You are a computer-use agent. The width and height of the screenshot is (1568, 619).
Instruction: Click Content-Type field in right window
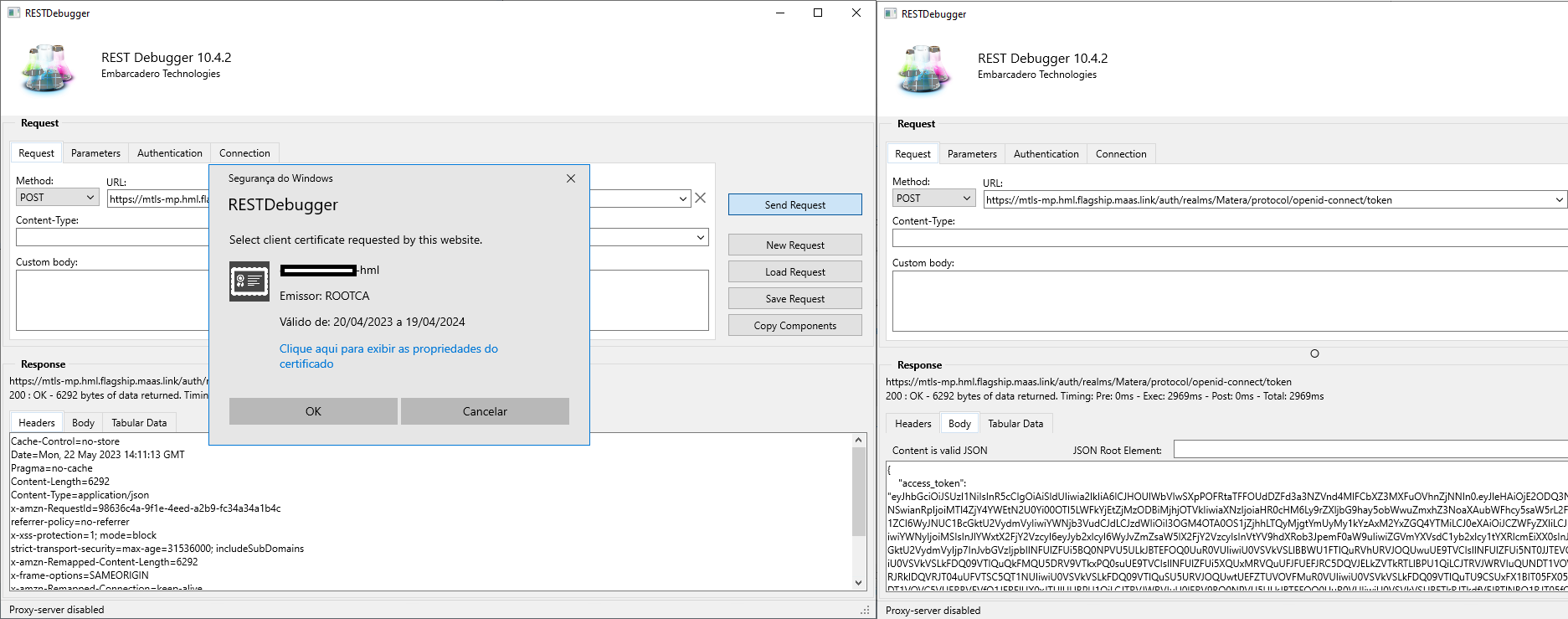1230,239
